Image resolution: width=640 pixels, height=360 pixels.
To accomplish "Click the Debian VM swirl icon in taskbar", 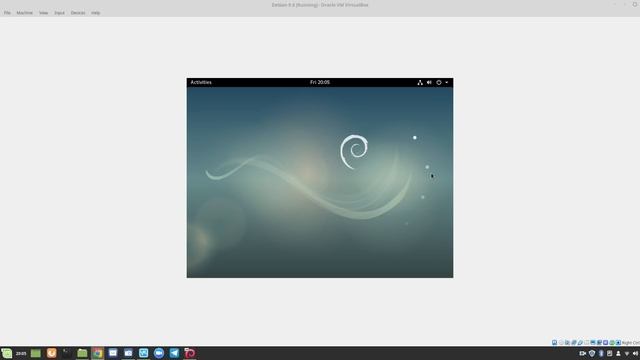I will click(190, 353).
